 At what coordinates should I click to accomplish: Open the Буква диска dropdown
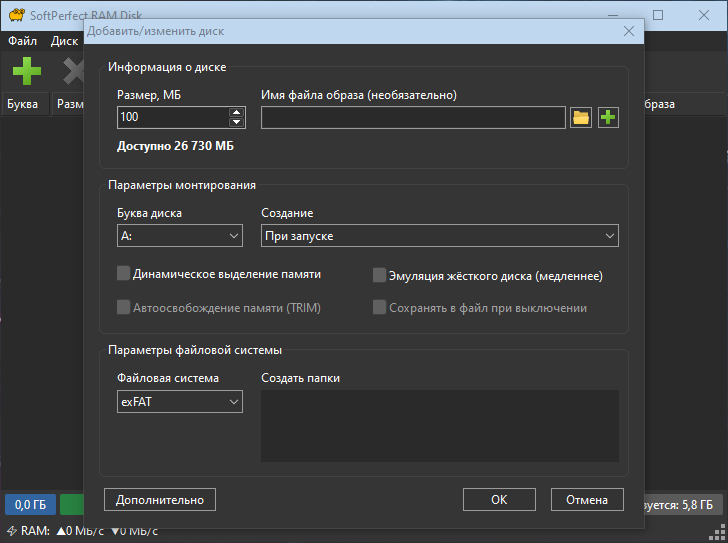pyautogui.click(x=180, y=236)
